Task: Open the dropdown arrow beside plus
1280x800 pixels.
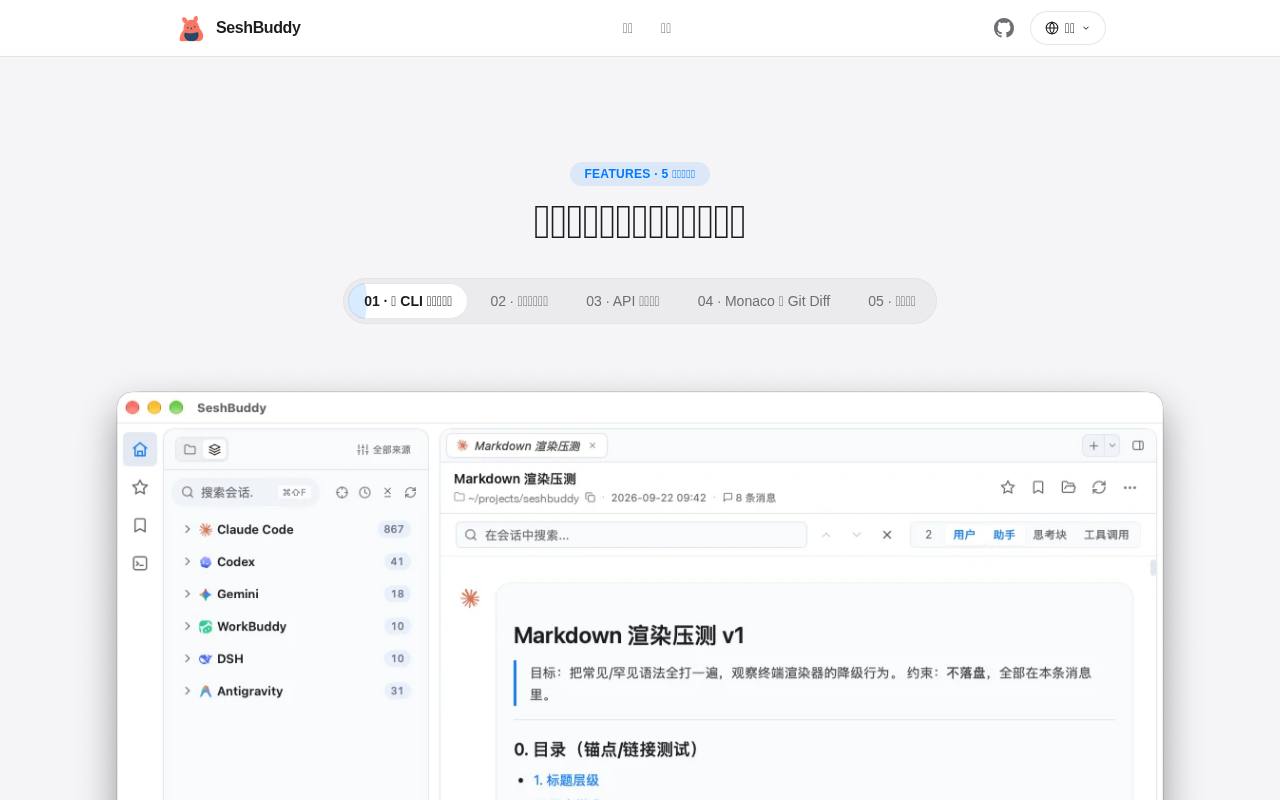Action: click(x=1112, y=445)
